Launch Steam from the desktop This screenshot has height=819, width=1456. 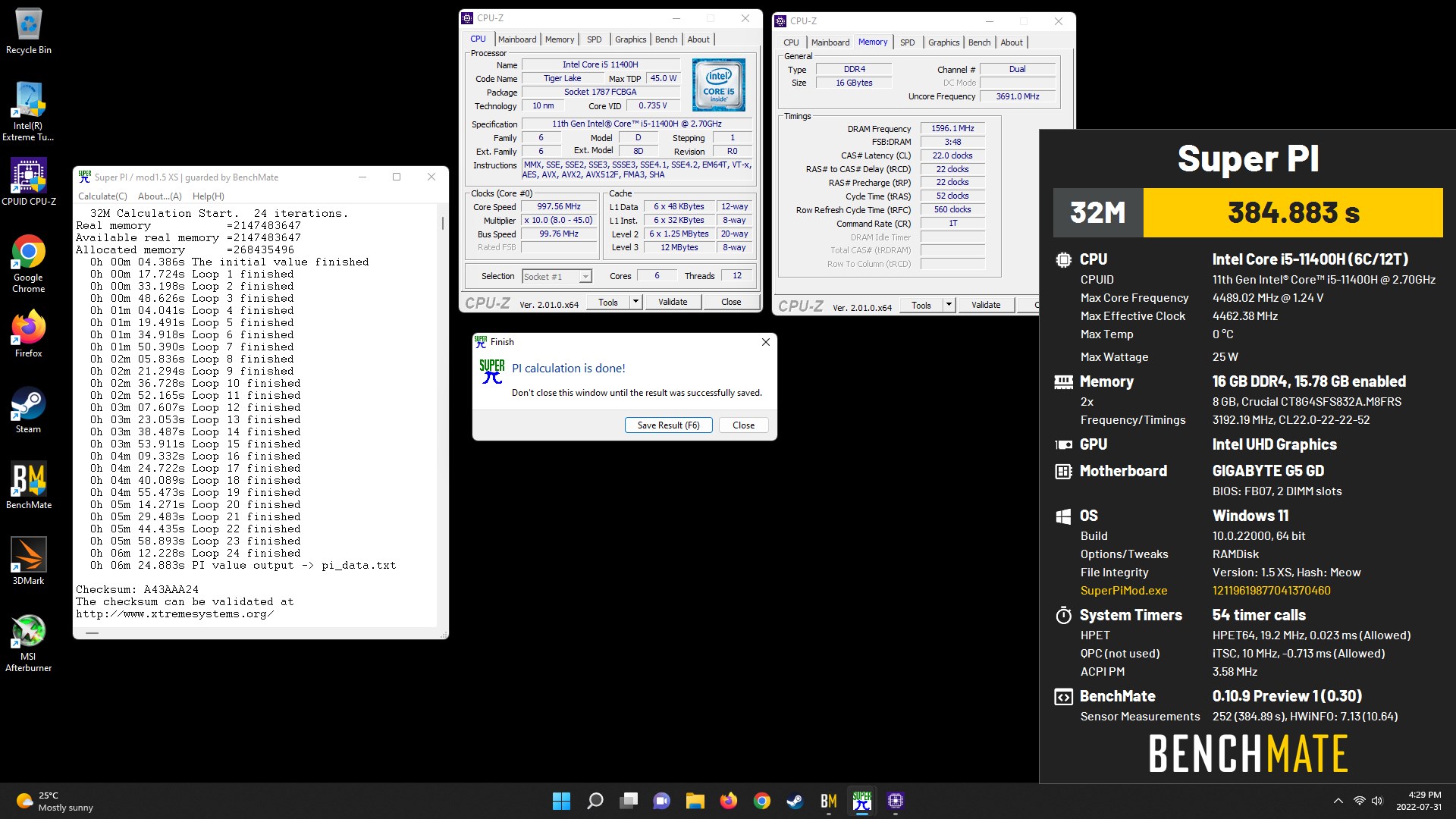click(29, 409)
